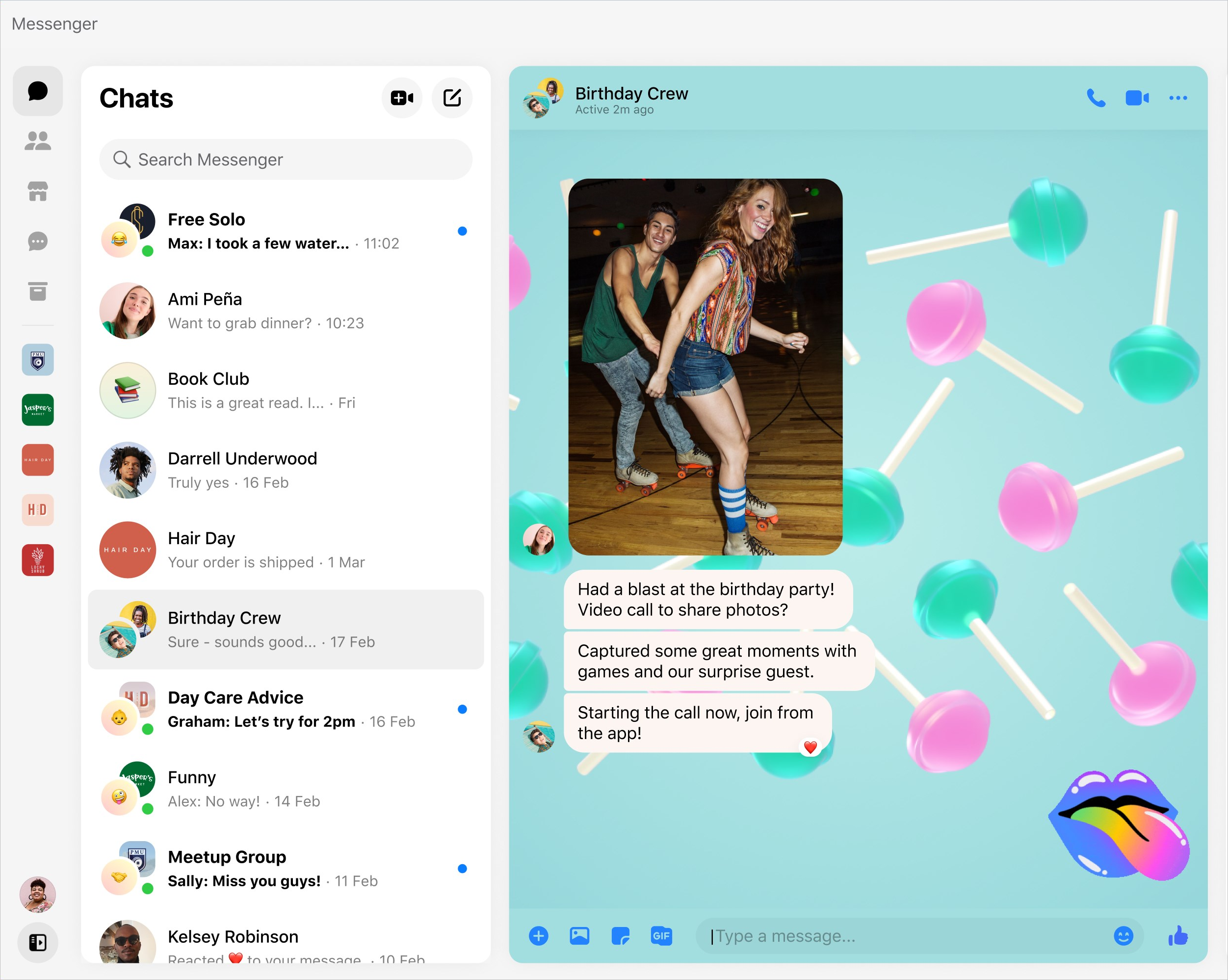The height and width of the screenshot is (980, 1228).
Task: Open Ami Peña chat
Action: coord(286,311)
